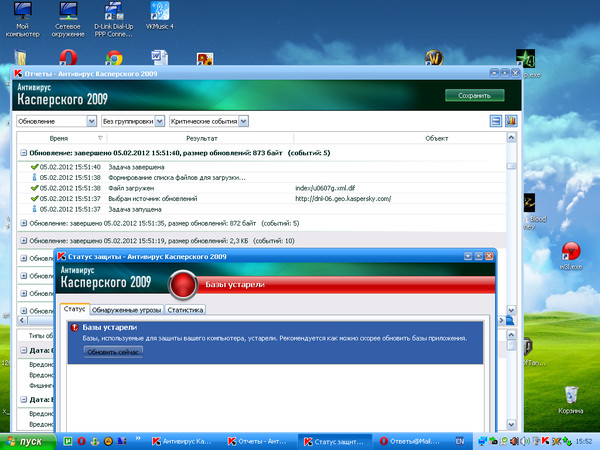
Task: Sort by the Результат column header
Action: 201,138
